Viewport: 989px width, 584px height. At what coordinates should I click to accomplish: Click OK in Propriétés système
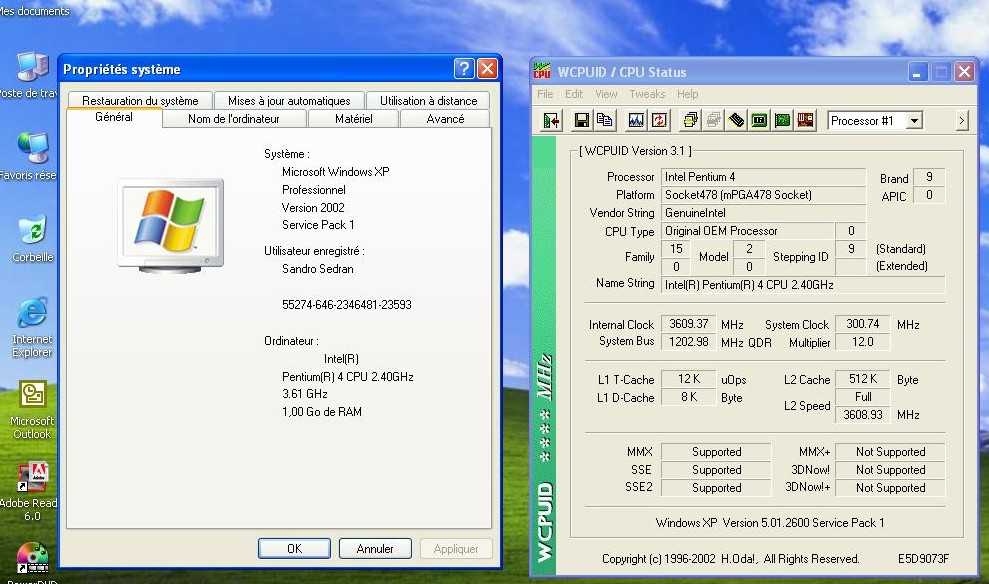(294, 549)
